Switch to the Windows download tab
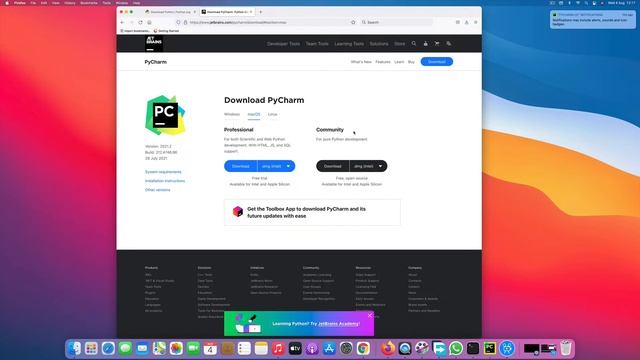This screenshot has height=360, width=640. pyautogui.click(x=232, y=114)
